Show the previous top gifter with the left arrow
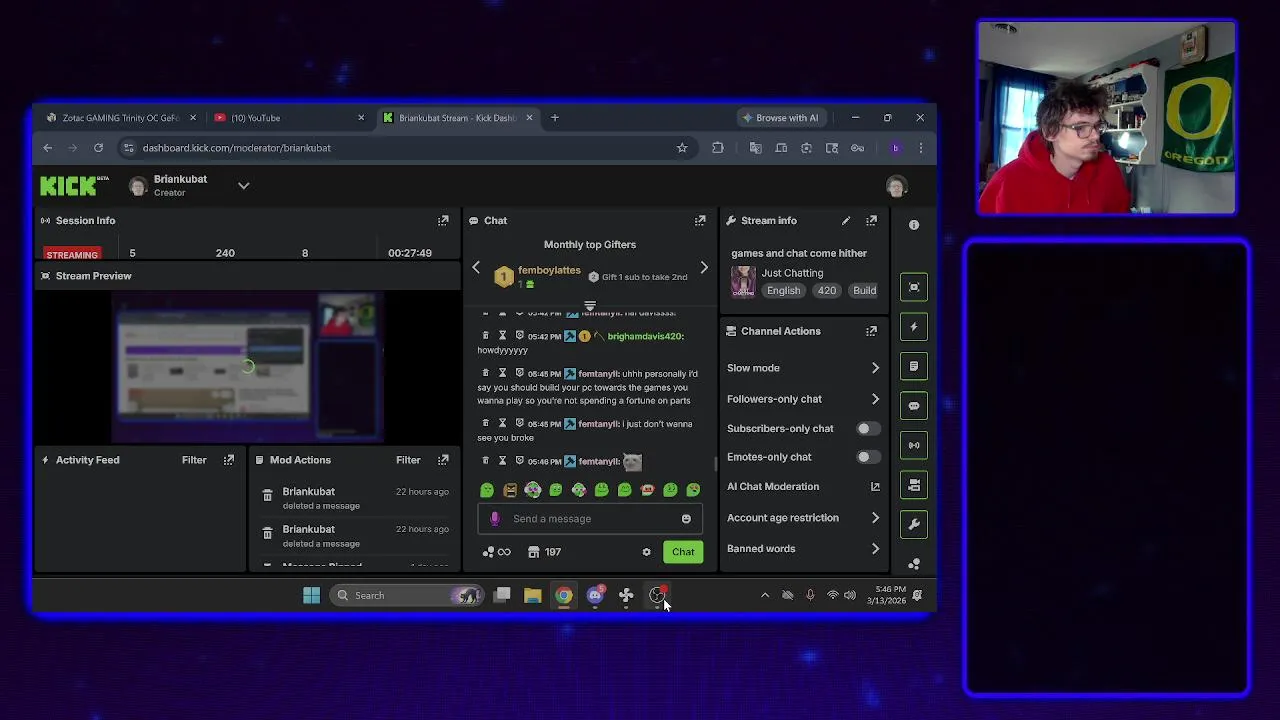The height and width of the screenshot is (720, 1280). pos(476,268)
